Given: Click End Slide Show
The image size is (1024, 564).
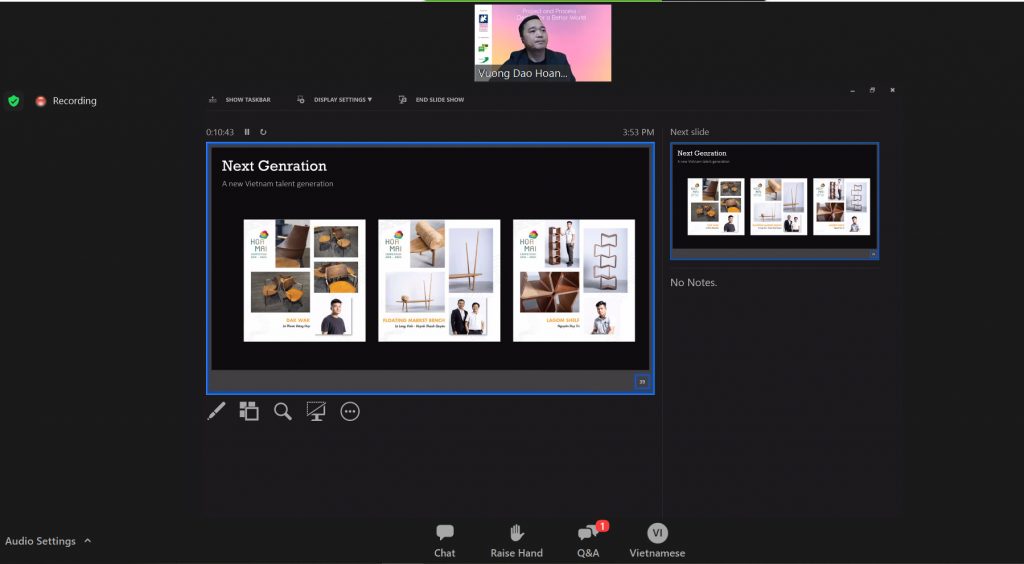Looking at the screenshot, I should (432, 100).
